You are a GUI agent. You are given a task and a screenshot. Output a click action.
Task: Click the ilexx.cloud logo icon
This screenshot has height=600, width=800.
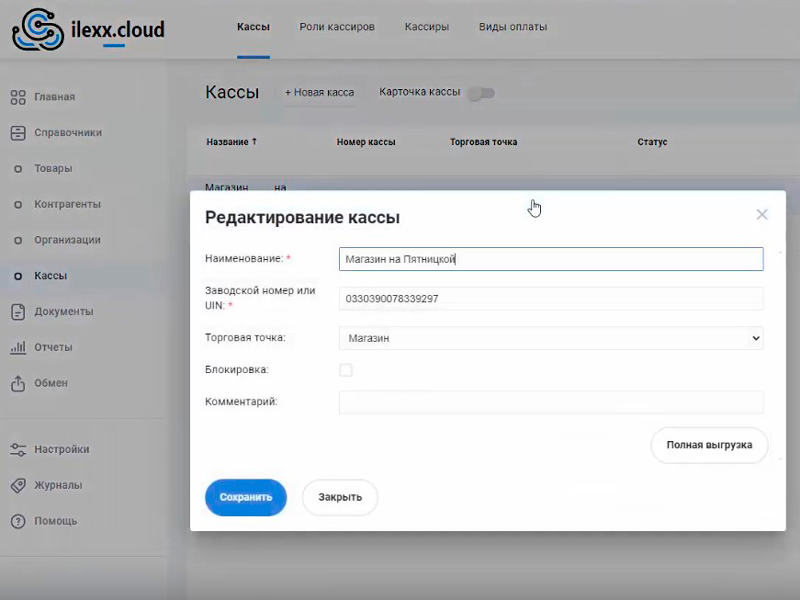37,30
